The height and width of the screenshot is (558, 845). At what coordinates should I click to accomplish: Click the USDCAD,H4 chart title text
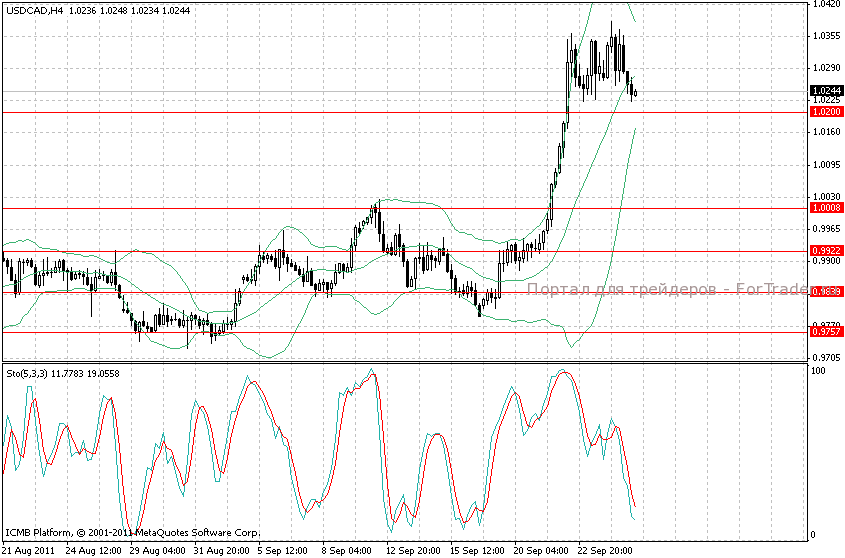[34, 9]
